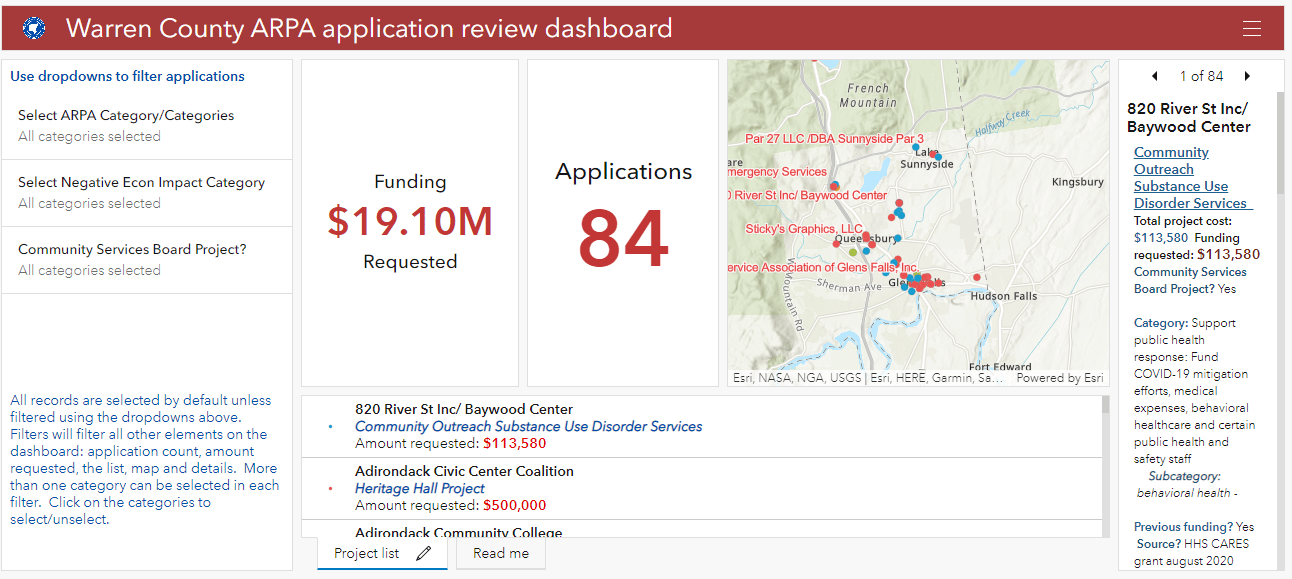Click Esri, NASA, NGA map attribution text
The image size is (1292, 579).
click(x=867, y=378)
